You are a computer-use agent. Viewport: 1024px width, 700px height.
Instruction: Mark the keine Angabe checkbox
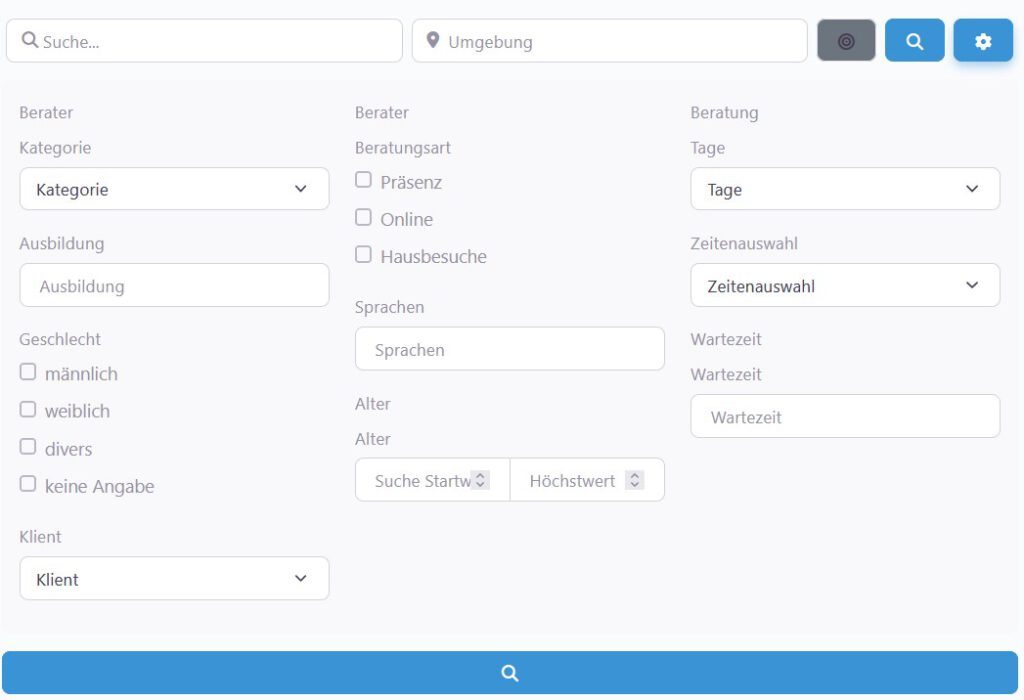(x=28, y=485)
